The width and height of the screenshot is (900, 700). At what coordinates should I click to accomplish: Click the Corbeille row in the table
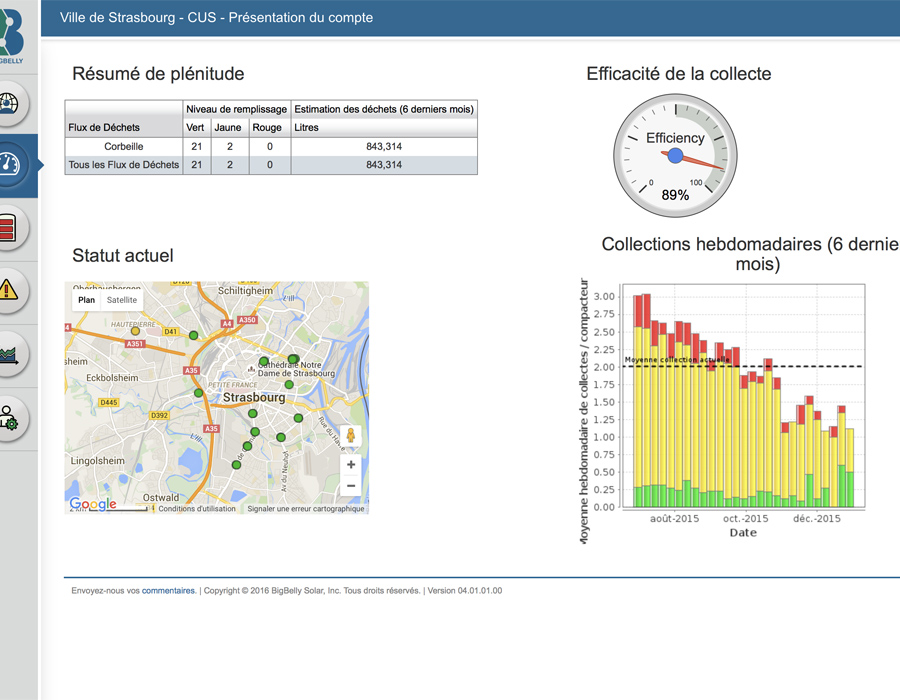pos(124,147)
